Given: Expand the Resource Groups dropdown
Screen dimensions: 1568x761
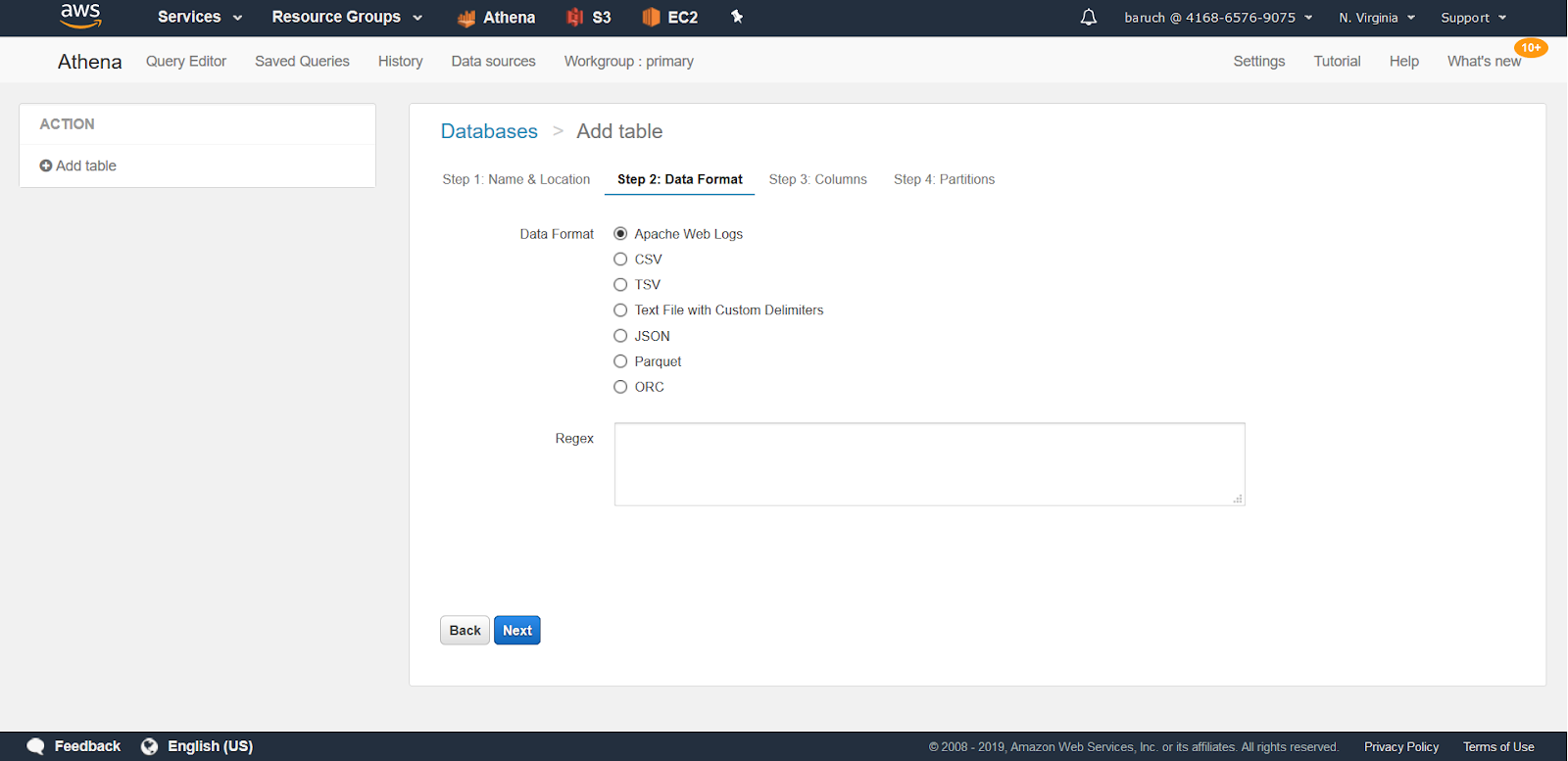Looking at the screenshot, I should click(347, 17).
